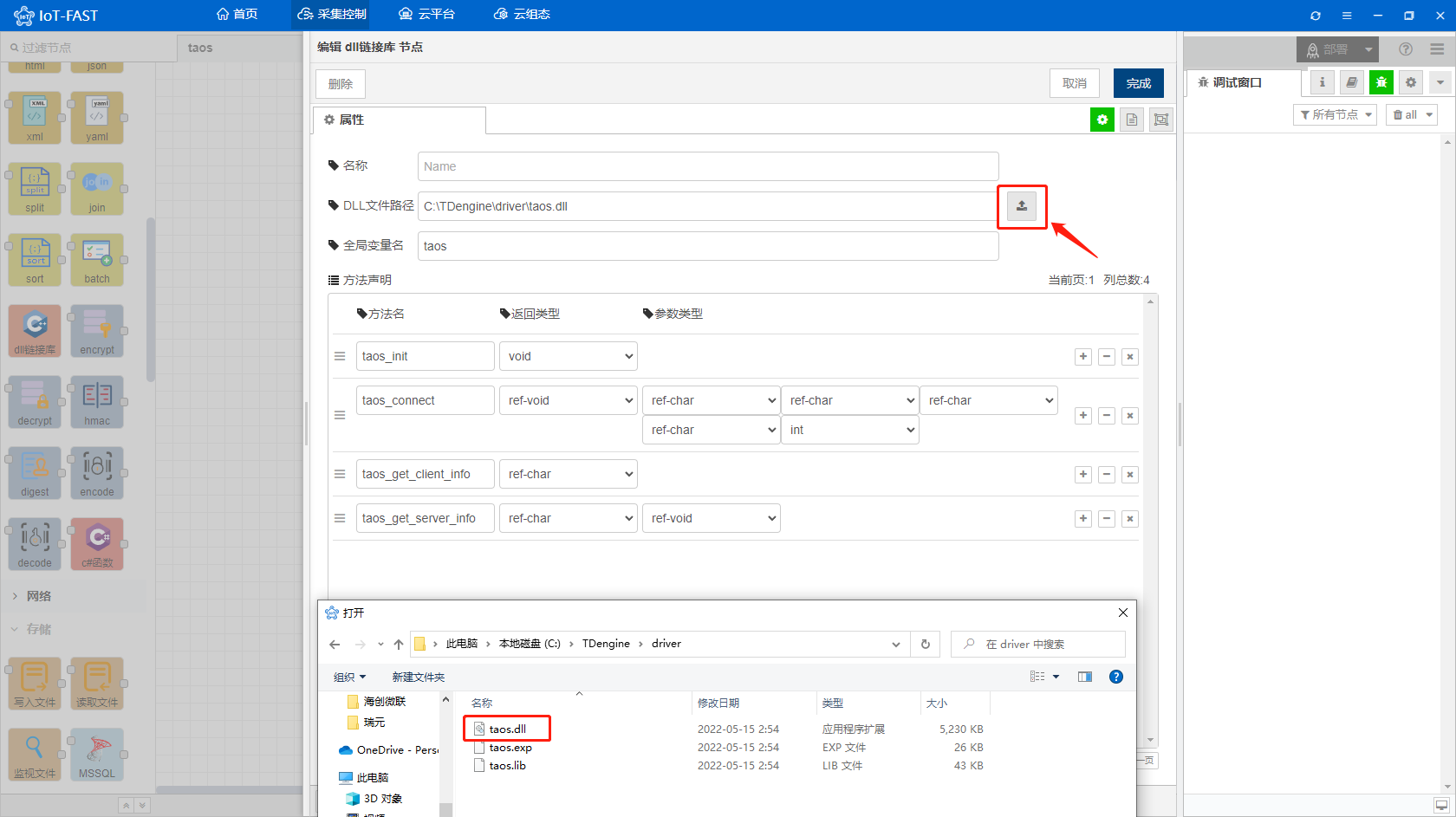This screenshot has height=817, width=1456.
Task: Refresh the driver folder listing
Action: (926, 645)
